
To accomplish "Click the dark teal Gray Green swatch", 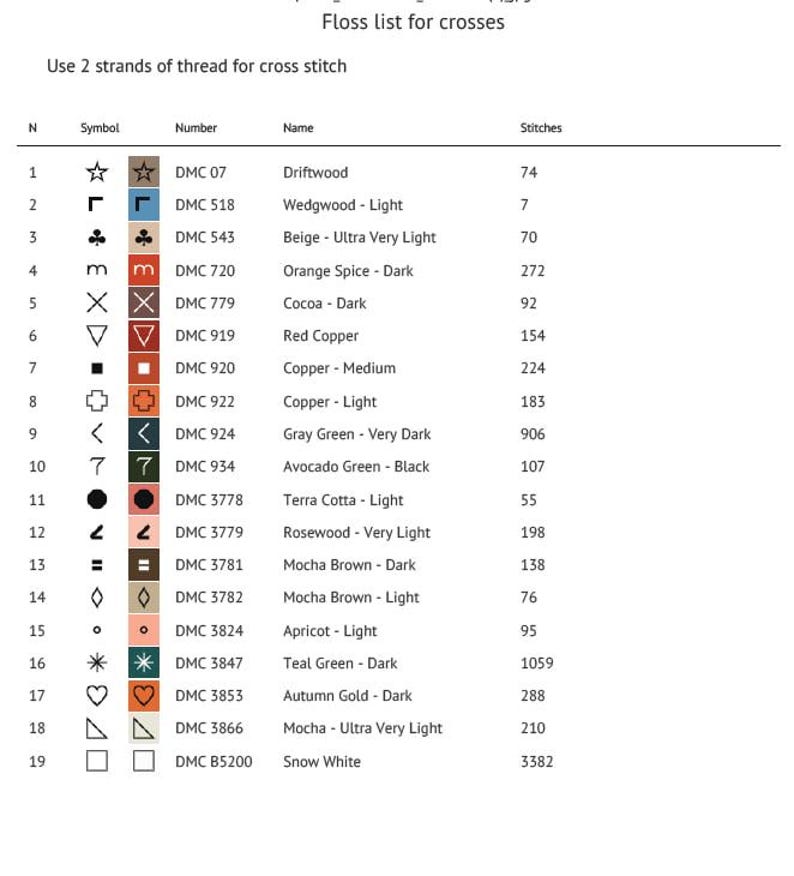I will point(144,434).
